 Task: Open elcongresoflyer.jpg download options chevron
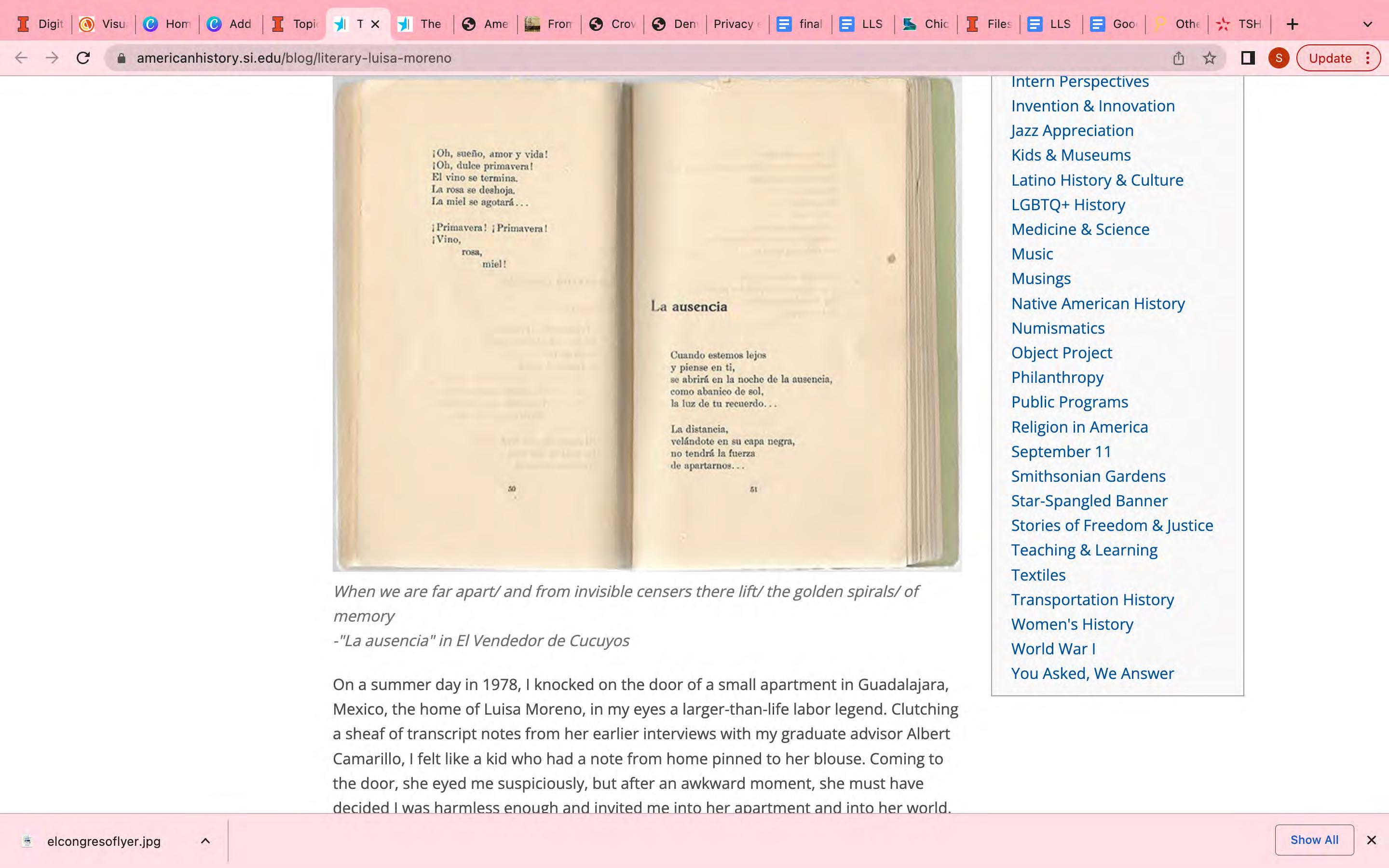tap(205, 841)
